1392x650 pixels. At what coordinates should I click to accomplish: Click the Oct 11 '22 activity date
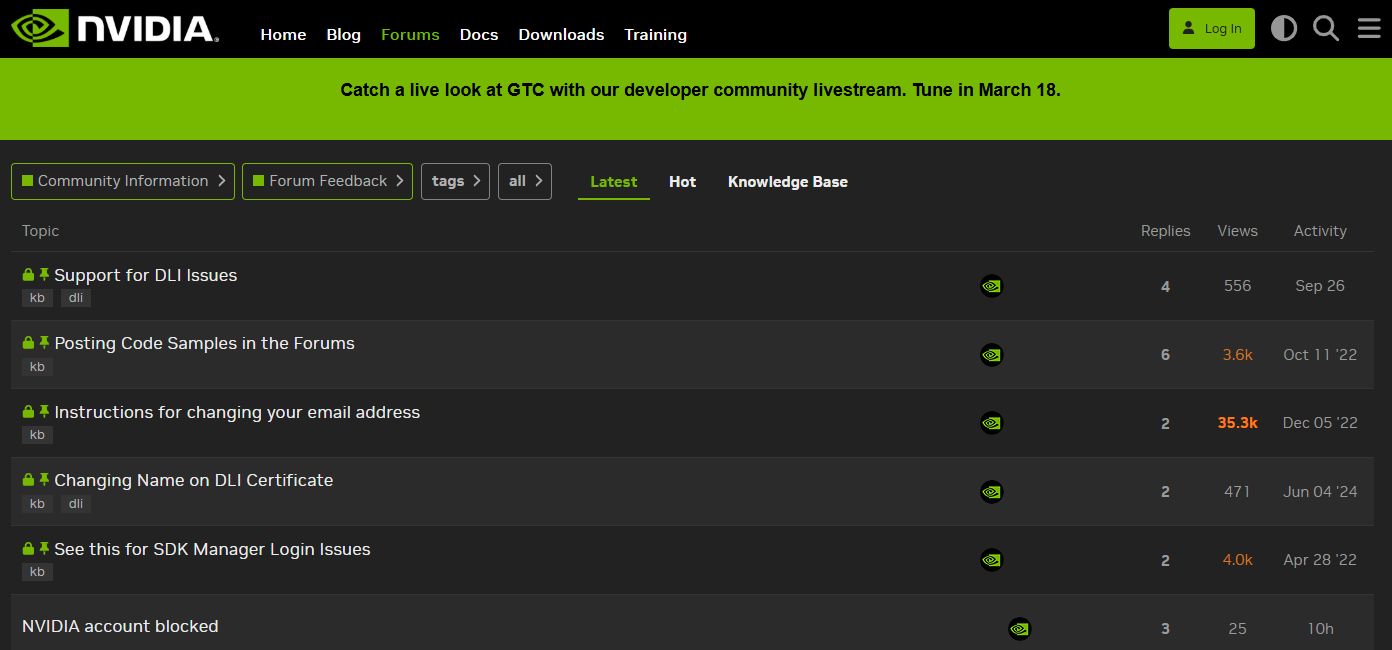(x=1320, y=355)
